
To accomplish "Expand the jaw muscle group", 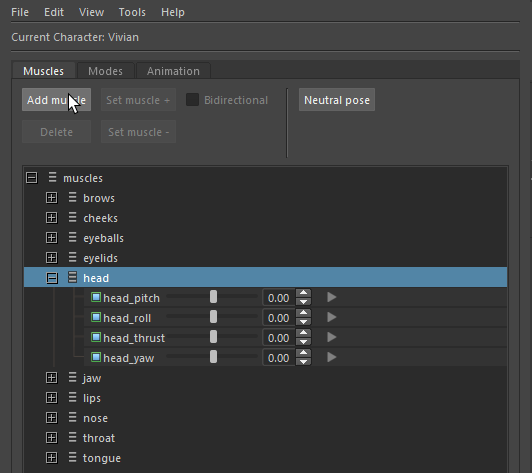I will click(x=52, y=378).
